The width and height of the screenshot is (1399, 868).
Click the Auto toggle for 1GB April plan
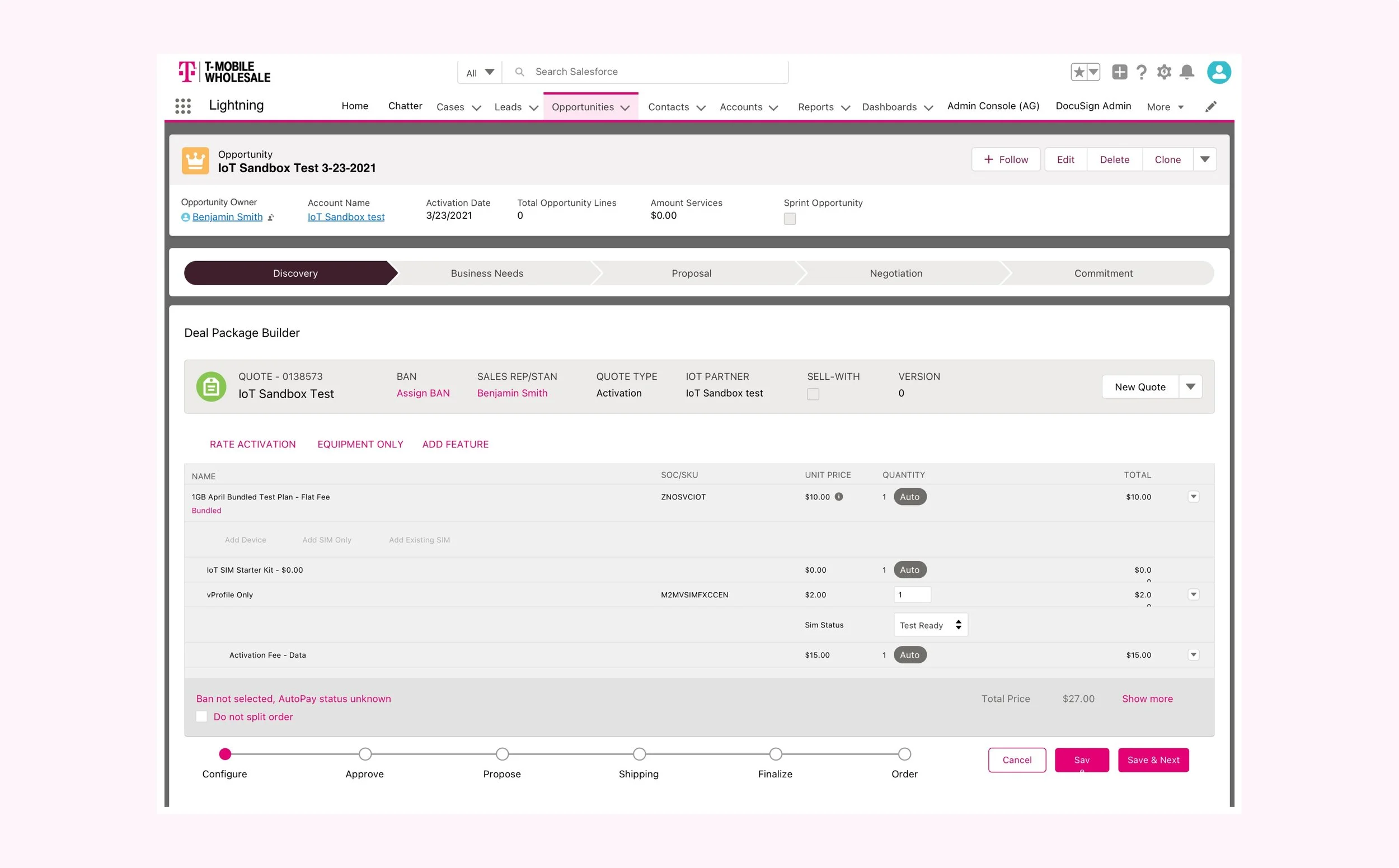910,497
